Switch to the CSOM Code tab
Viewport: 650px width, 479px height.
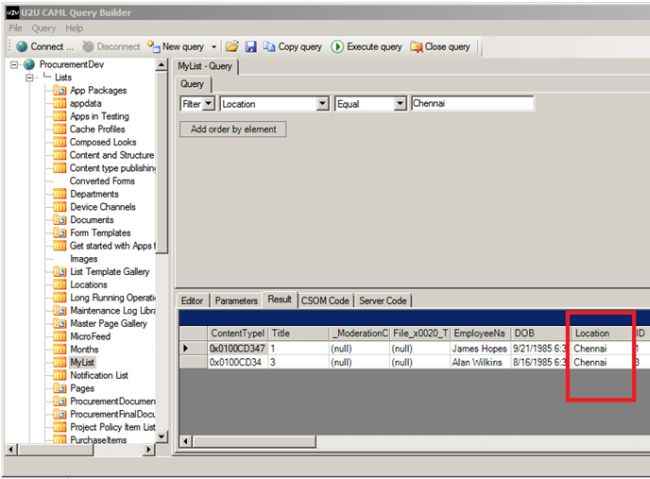coord(325,301)
